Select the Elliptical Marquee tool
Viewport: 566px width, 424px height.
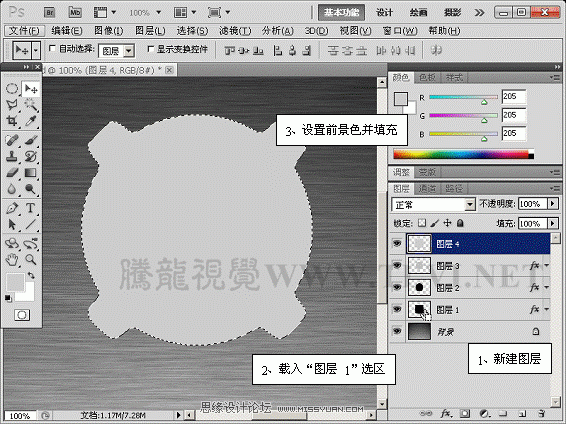(12, 88)
